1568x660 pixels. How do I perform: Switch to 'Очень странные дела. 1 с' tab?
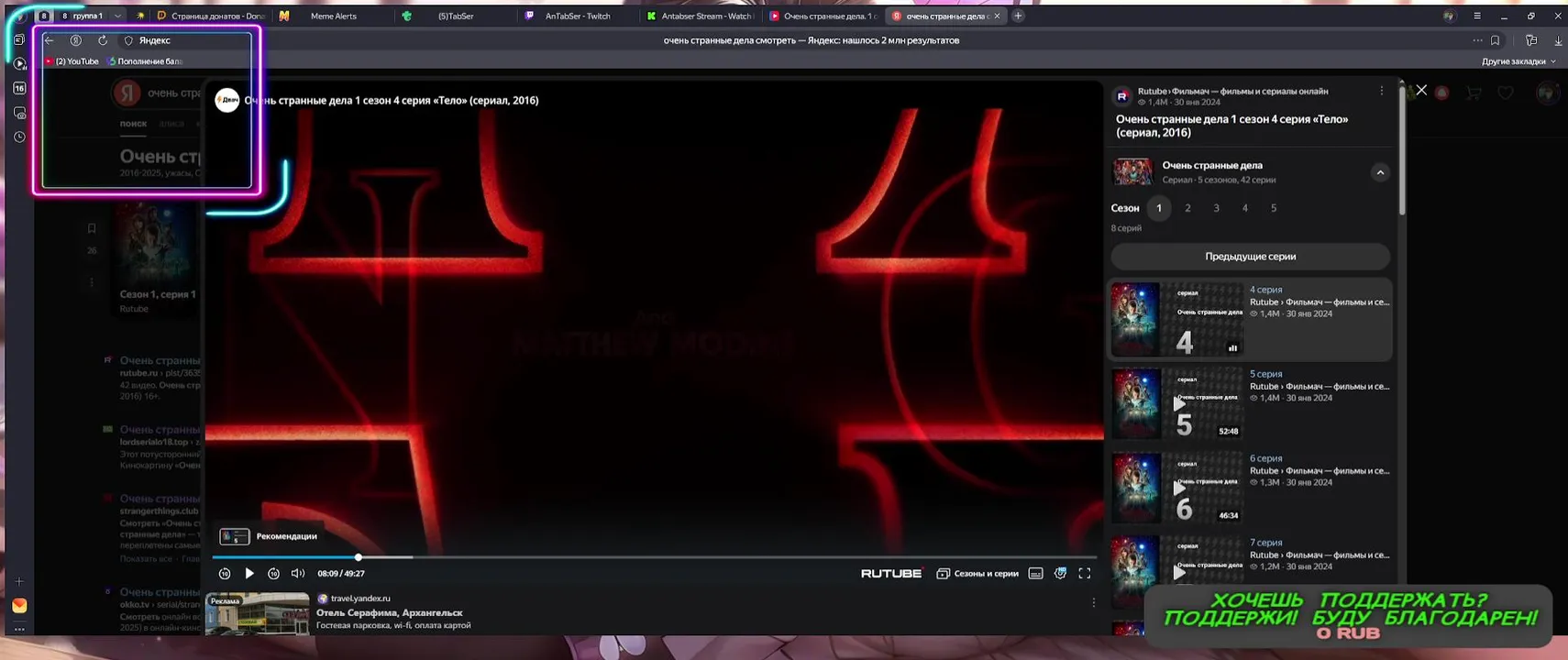coord(823,16)
